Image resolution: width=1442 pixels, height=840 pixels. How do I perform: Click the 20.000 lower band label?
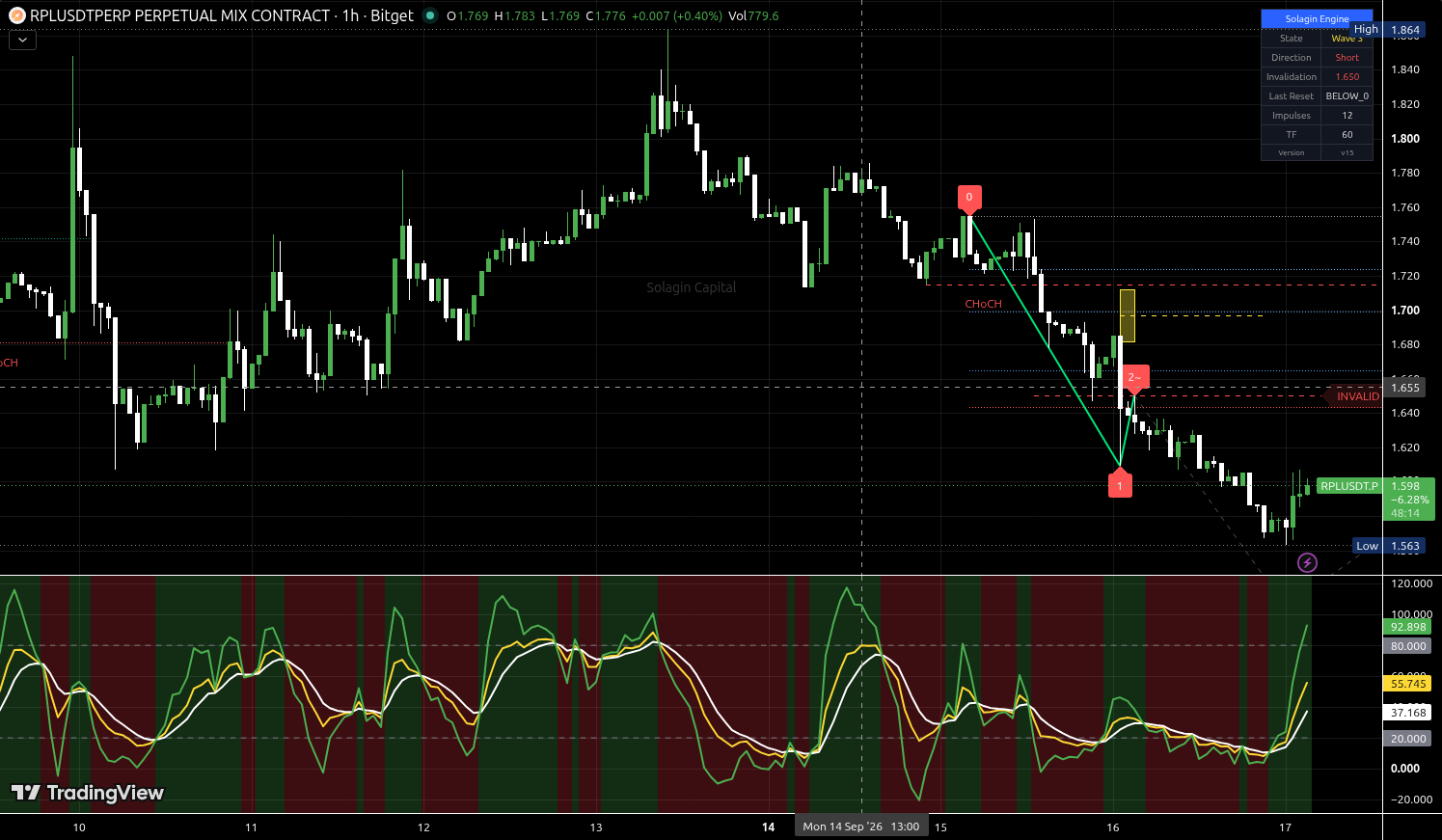(x=1408, y=739)
